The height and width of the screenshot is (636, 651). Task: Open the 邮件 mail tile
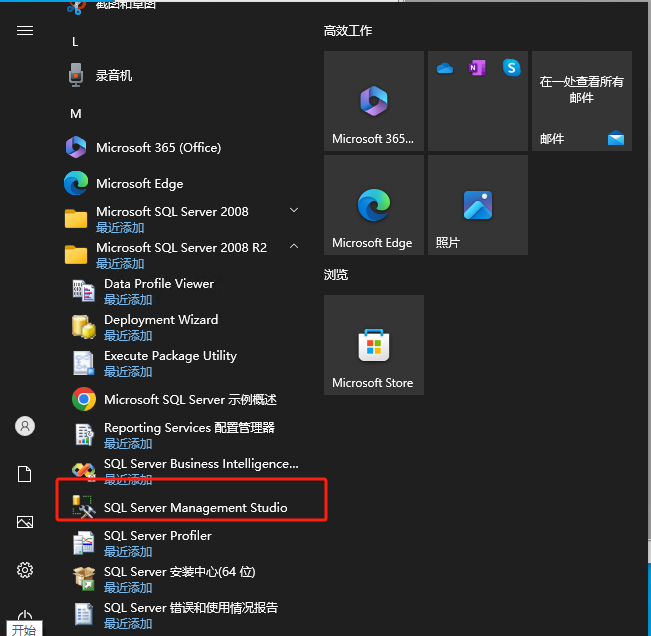[582, 101]
